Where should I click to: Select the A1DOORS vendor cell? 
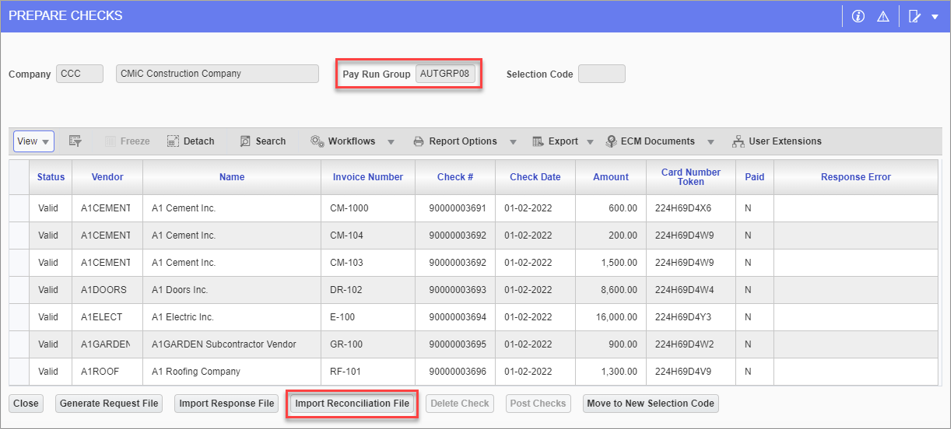coord(107,290)
